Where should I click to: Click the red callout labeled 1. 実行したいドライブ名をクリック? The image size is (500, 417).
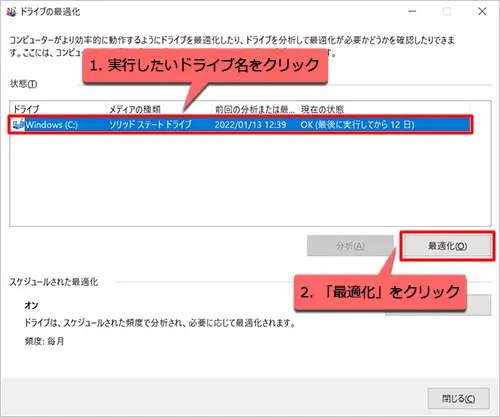pos(205,66)
